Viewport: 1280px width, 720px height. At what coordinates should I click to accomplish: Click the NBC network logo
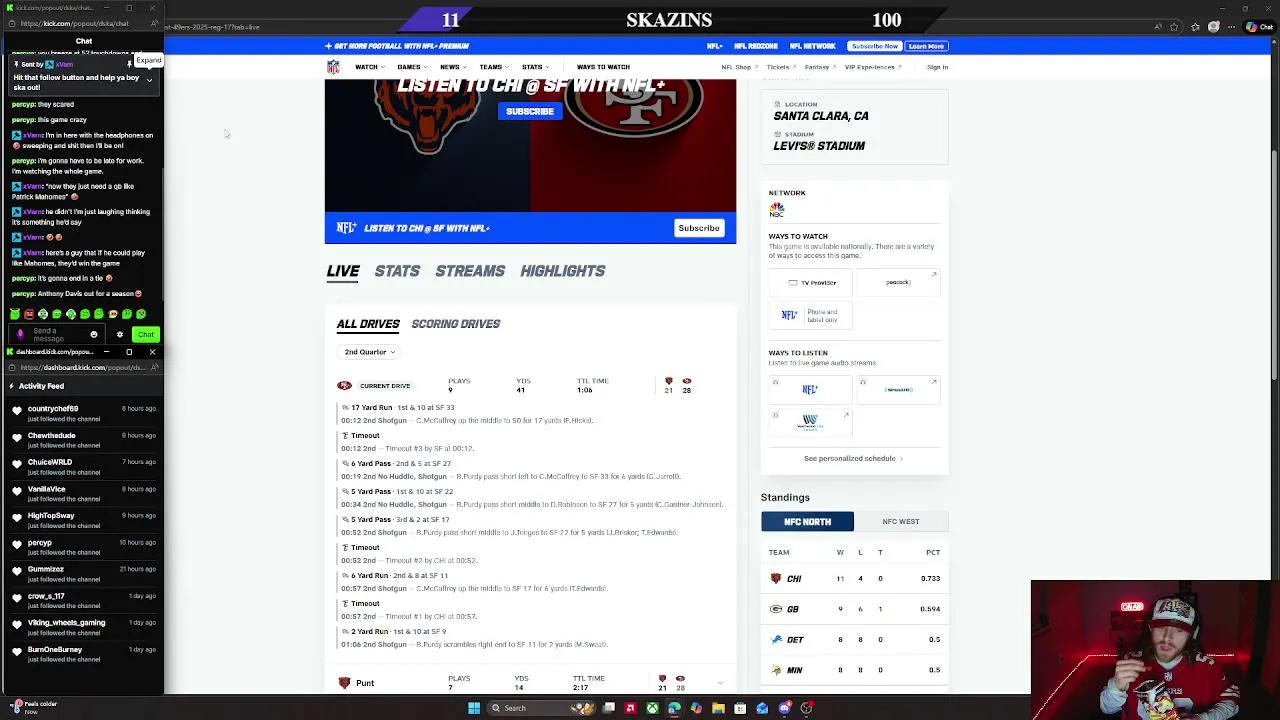[777, 210]
